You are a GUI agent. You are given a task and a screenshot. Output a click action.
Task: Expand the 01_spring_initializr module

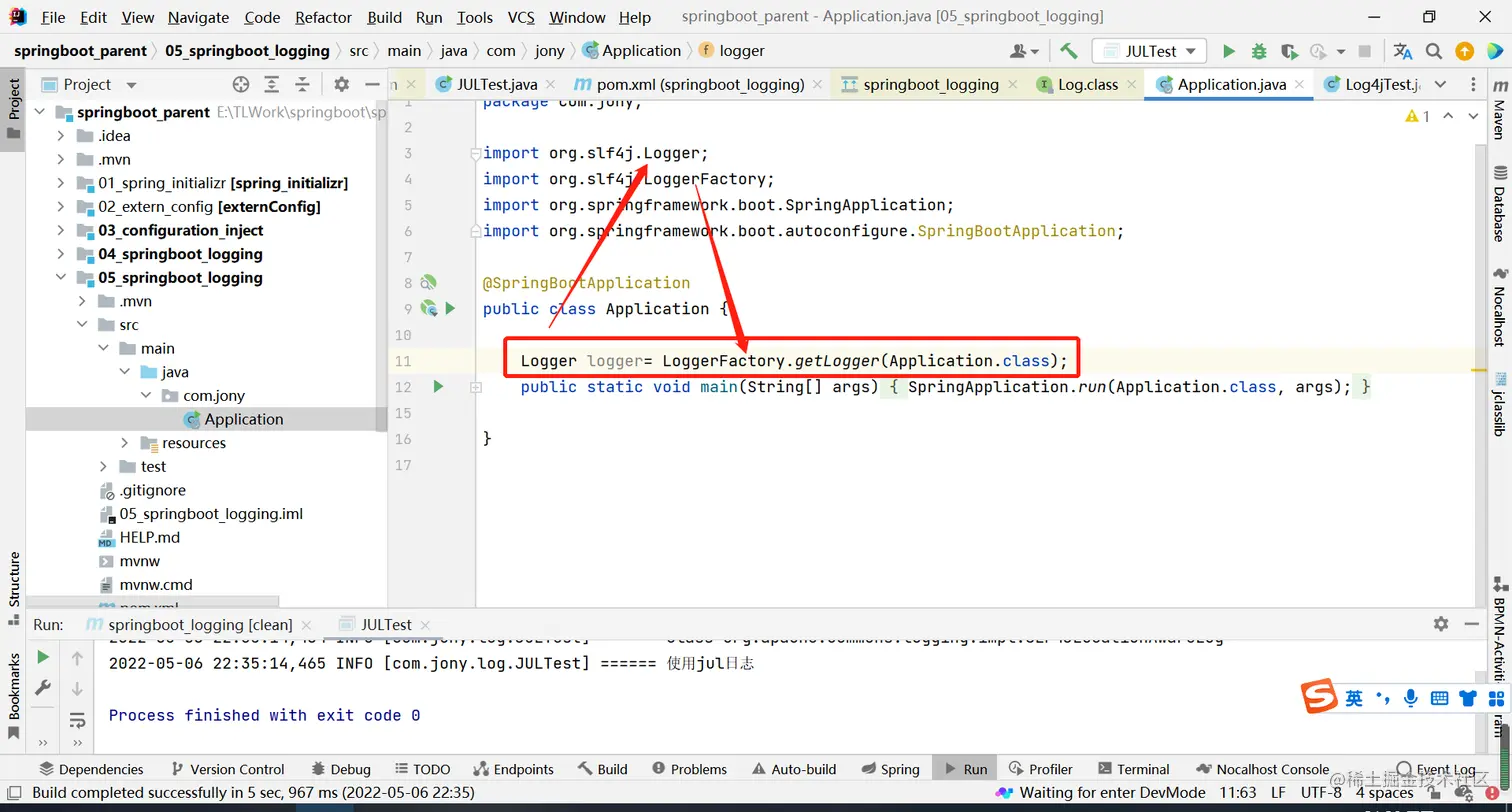tap(61, 183)
